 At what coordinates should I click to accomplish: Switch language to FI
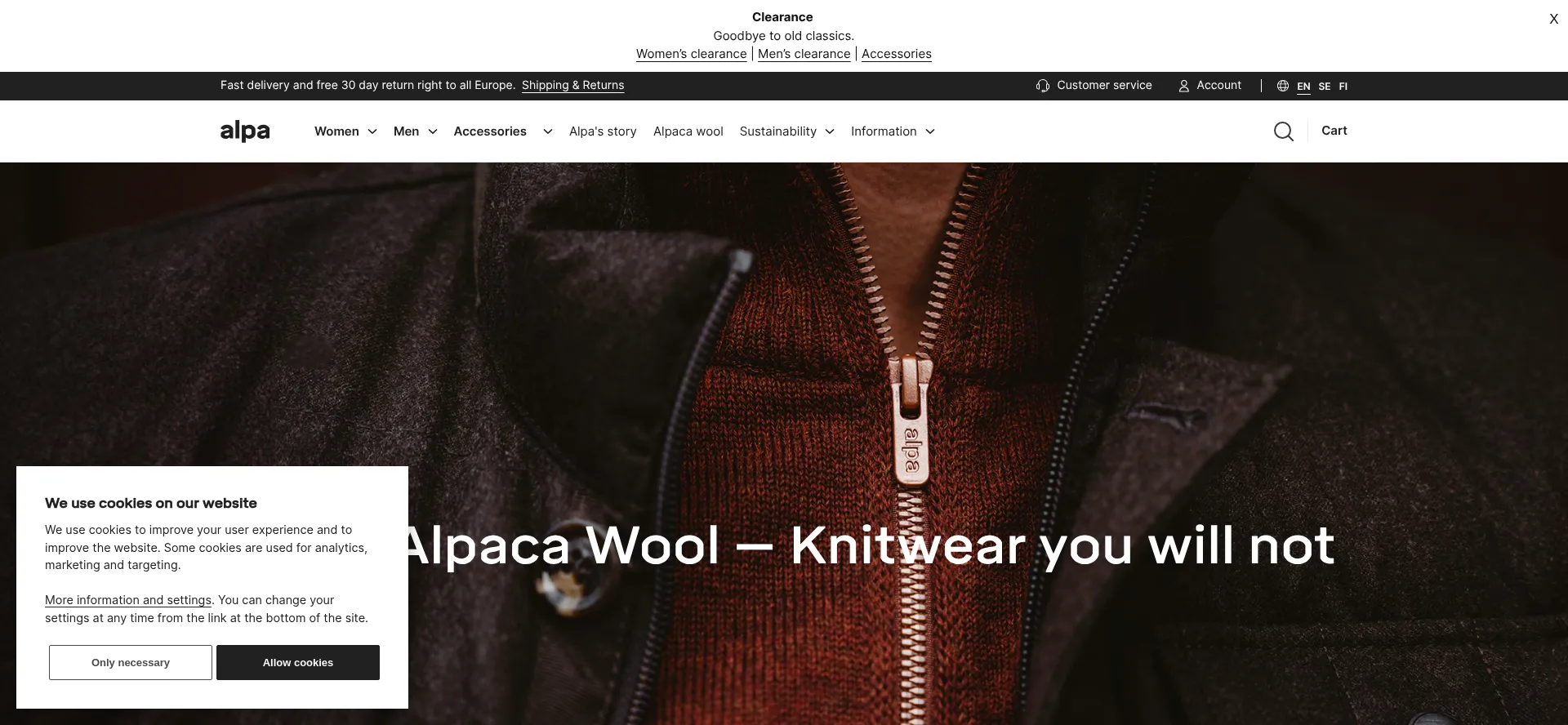click(x=1343, y=86)
